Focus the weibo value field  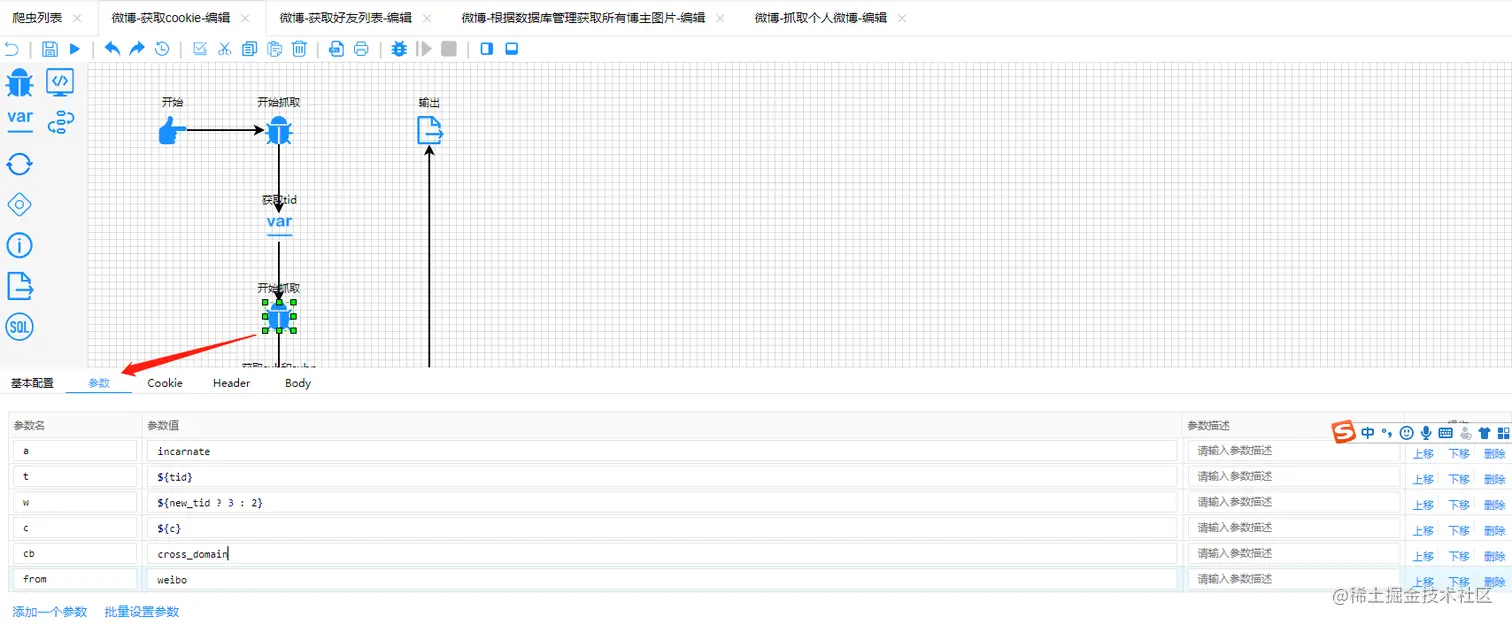[x=661, y=579]
